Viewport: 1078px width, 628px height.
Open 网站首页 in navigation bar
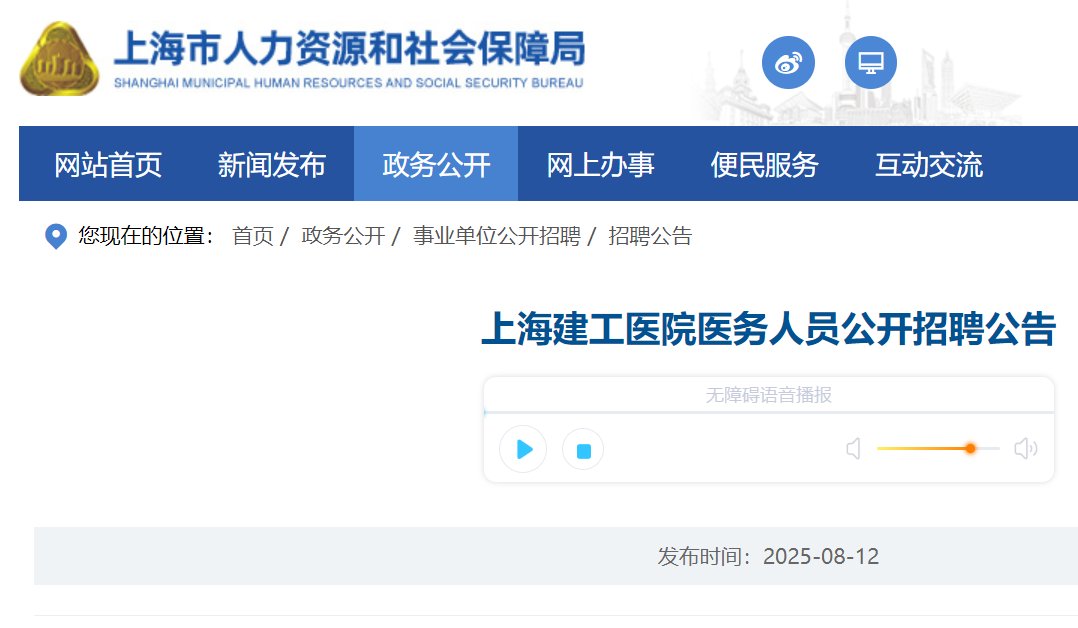click(x=108, y=165)
